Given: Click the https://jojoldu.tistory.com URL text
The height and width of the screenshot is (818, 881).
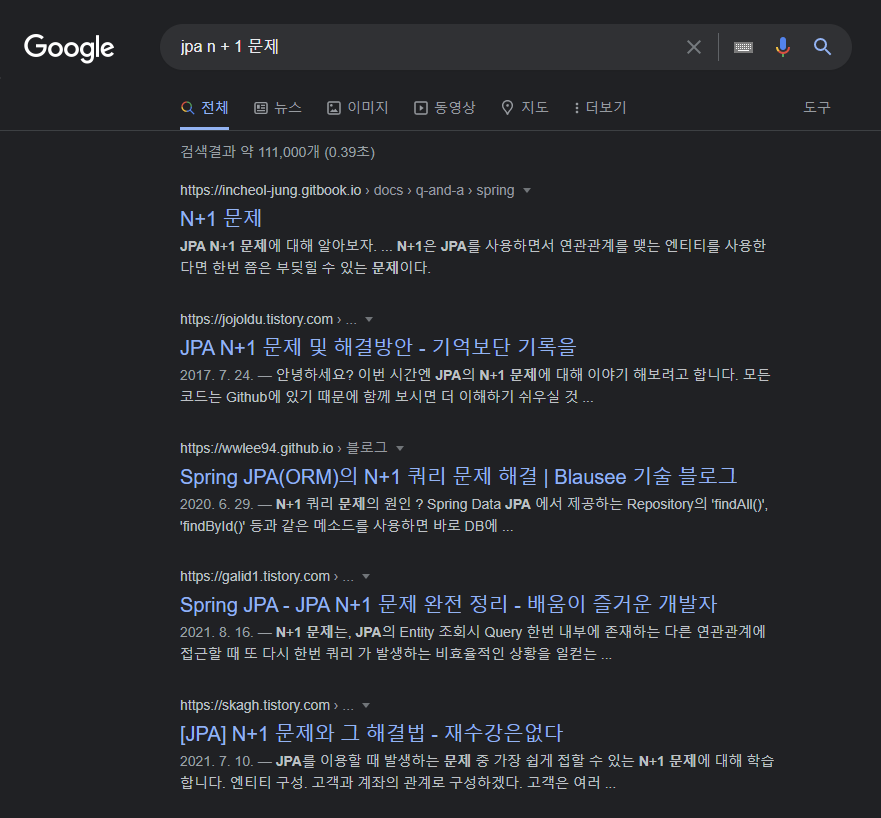Looking at the screenshot, I should pos(256,319).
